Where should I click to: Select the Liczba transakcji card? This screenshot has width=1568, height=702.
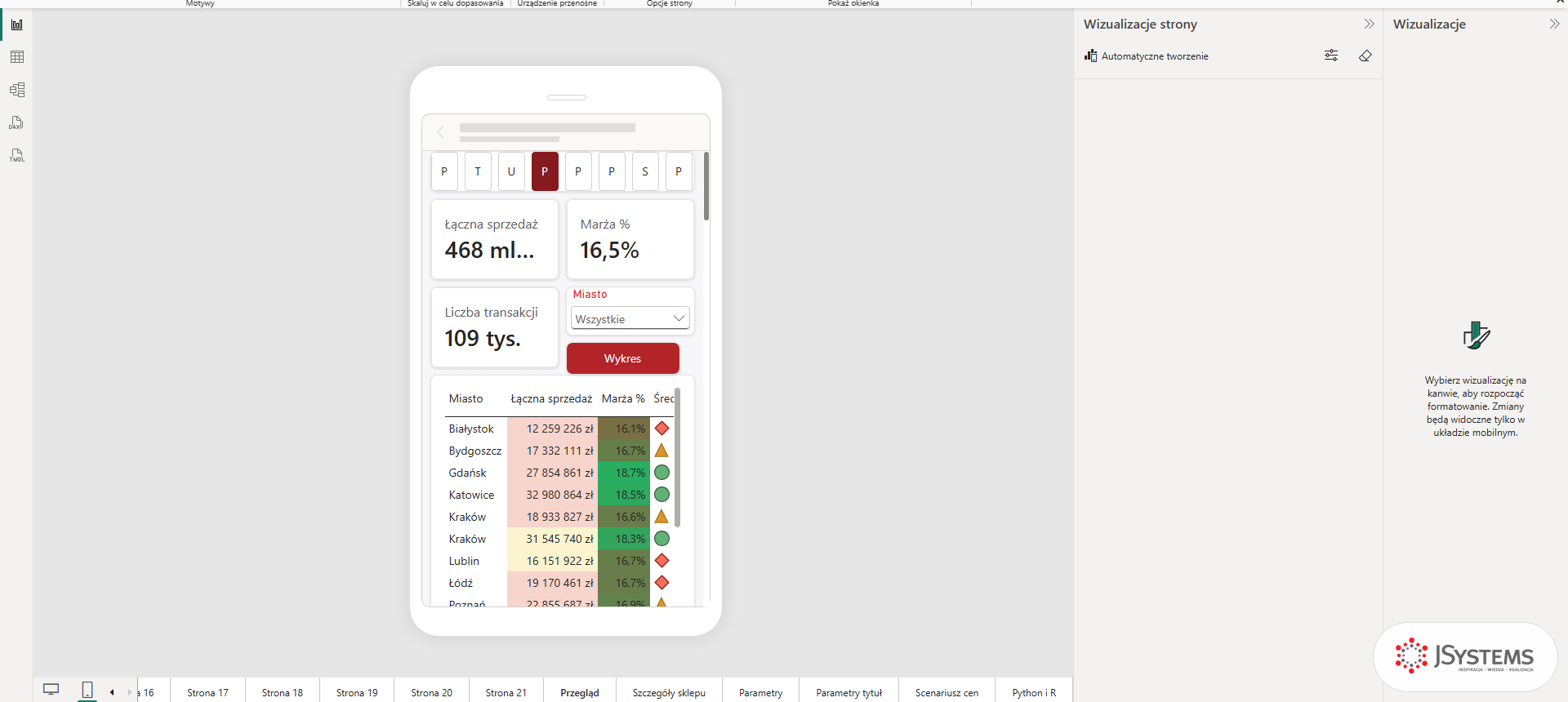[495, 327]
